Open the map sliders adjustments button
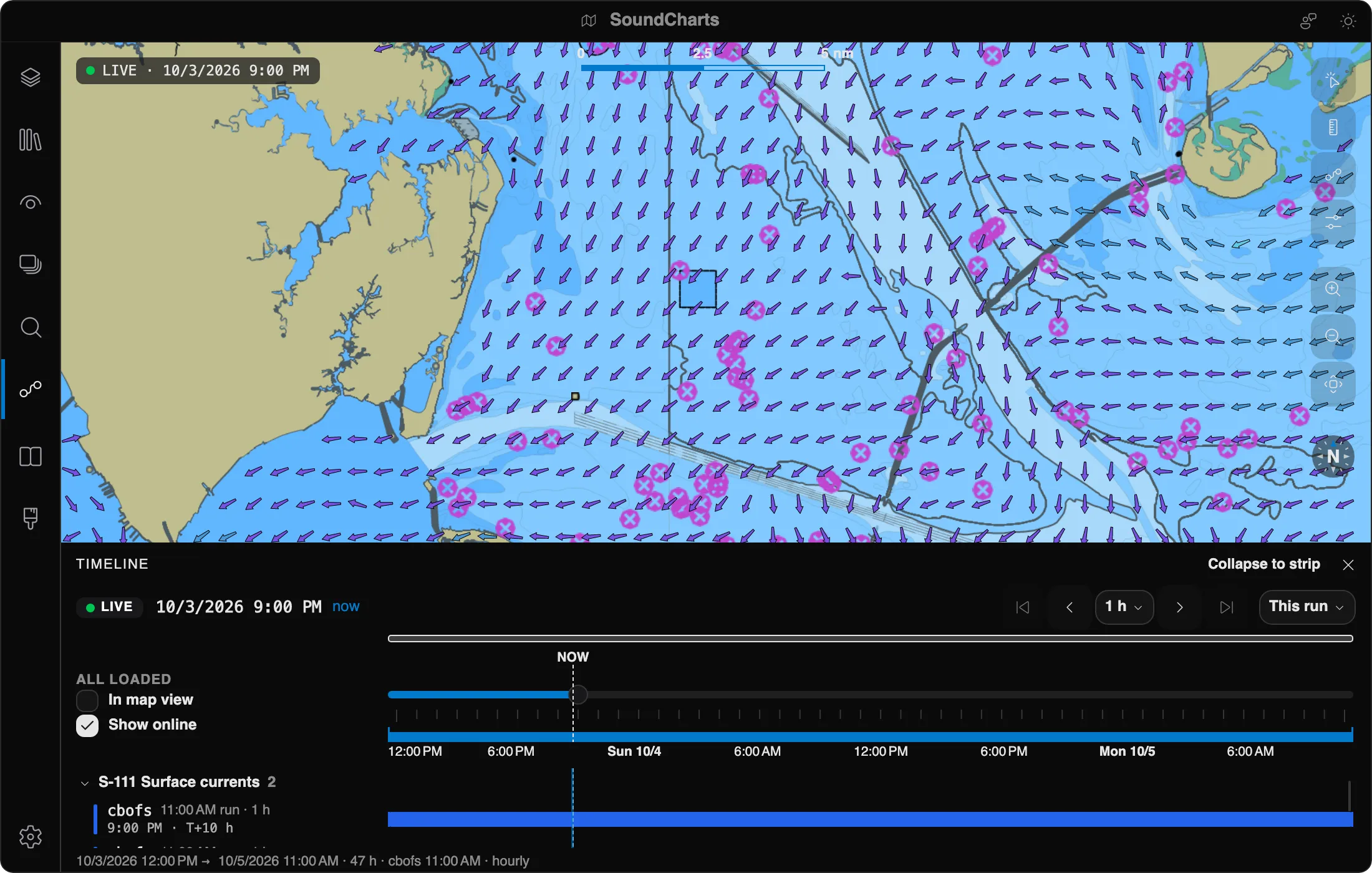This screenshot has height=873, width=1372. [1333, 222]
